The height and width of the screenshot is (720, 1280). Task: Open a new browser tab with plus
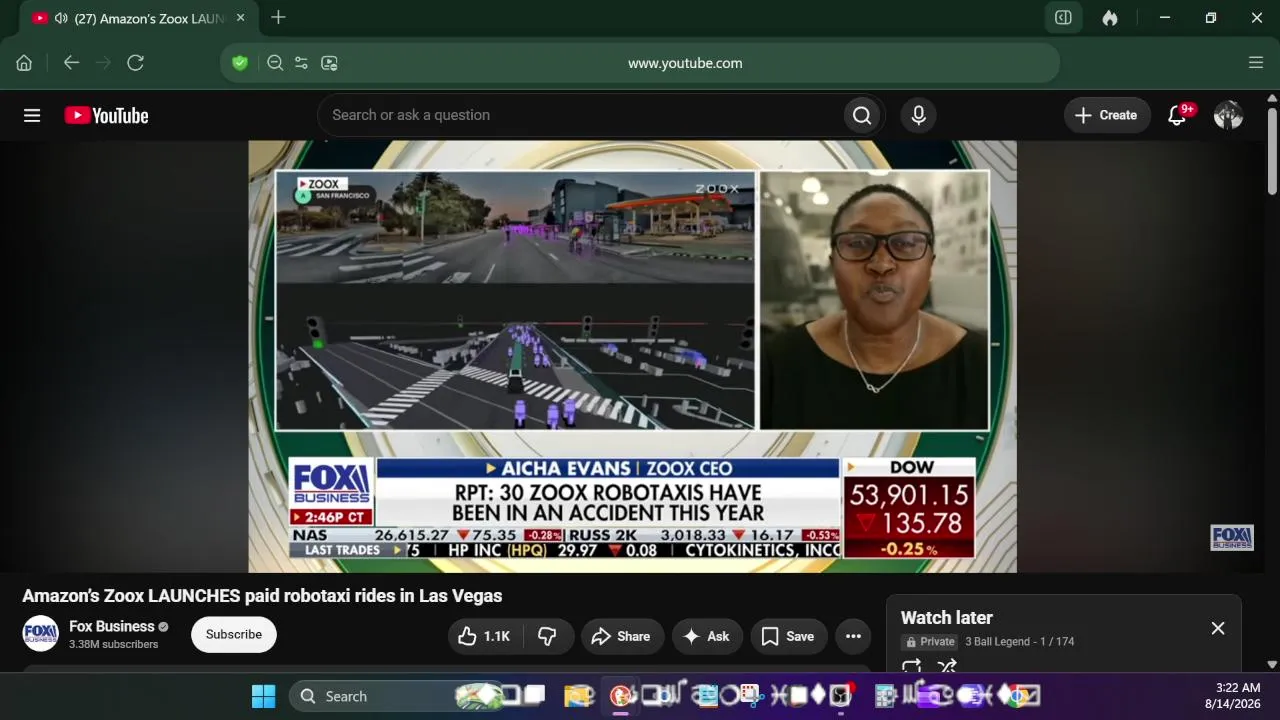[x=278, y=18]
